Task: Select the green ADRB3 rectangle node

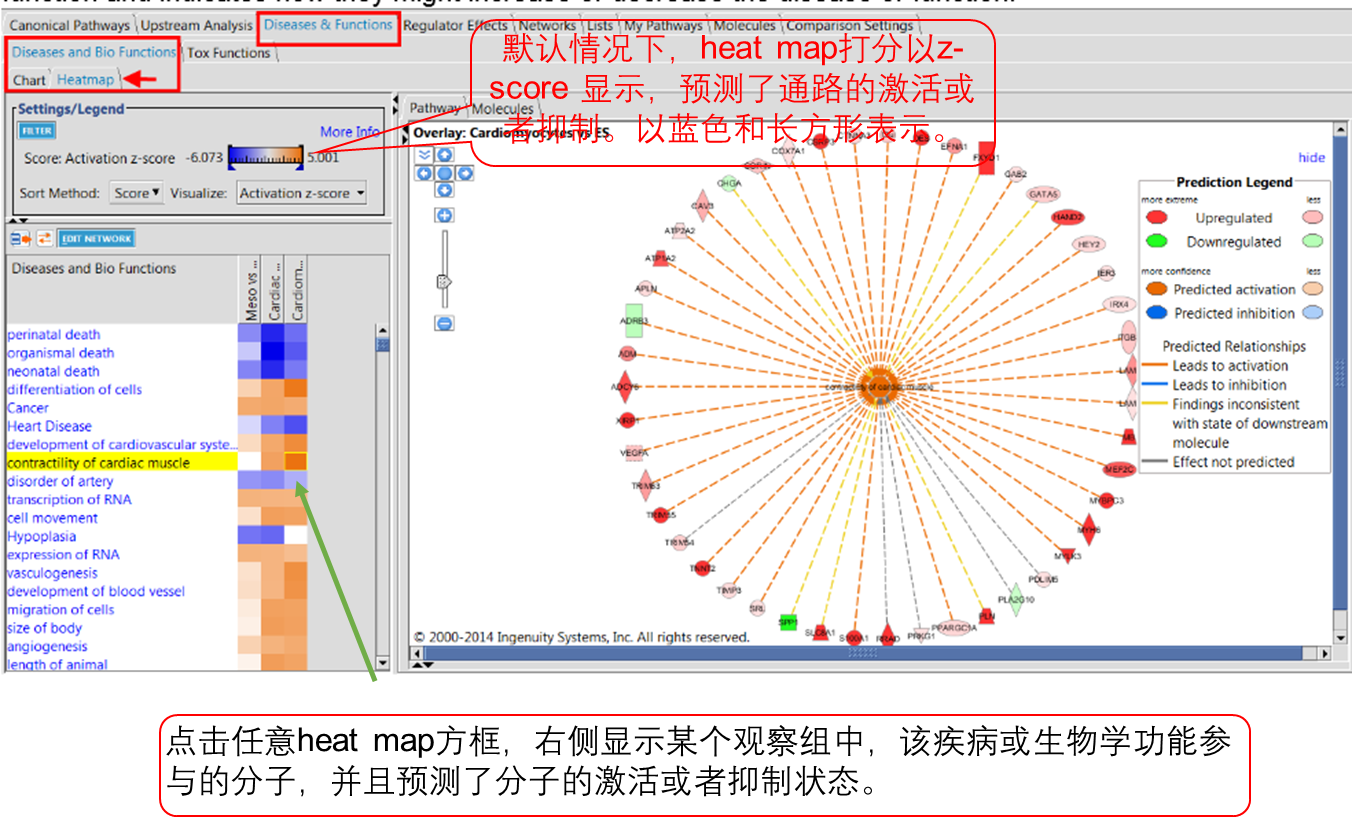Action: pyautogui.click(x=633, y=321)
